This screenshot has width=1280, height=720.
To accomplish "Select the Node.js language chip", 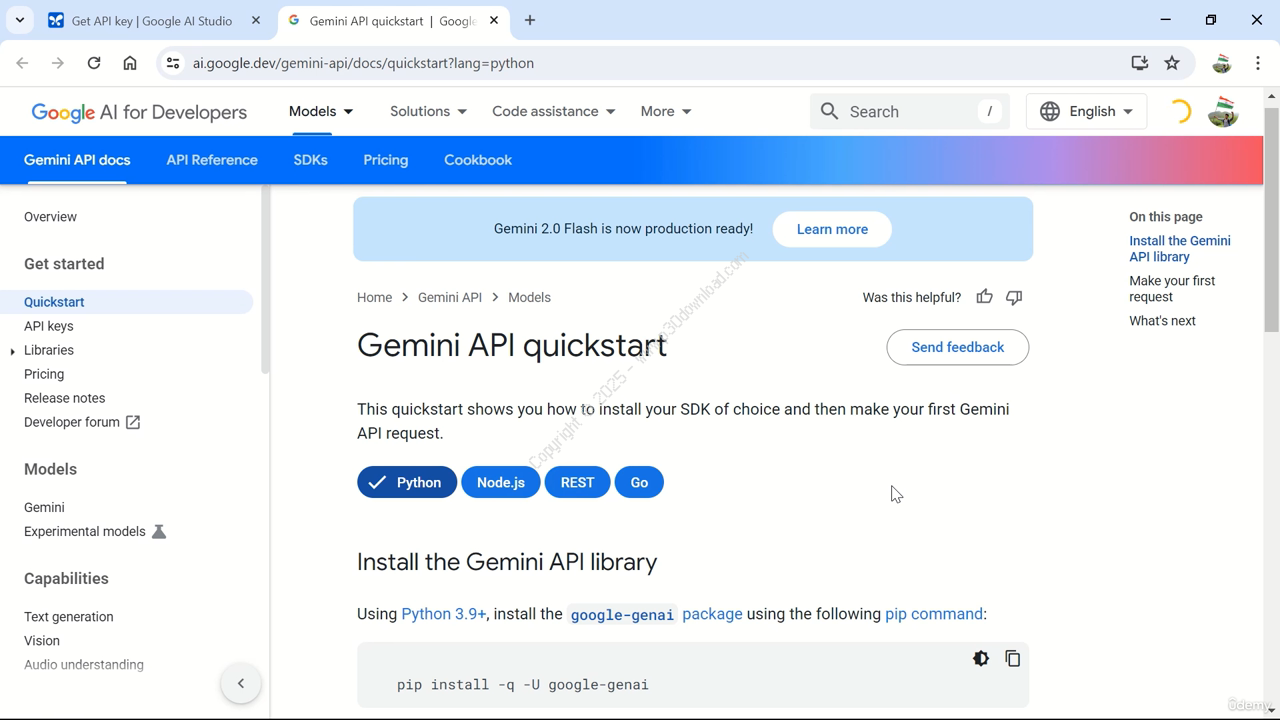I will [x=501, y=482].
